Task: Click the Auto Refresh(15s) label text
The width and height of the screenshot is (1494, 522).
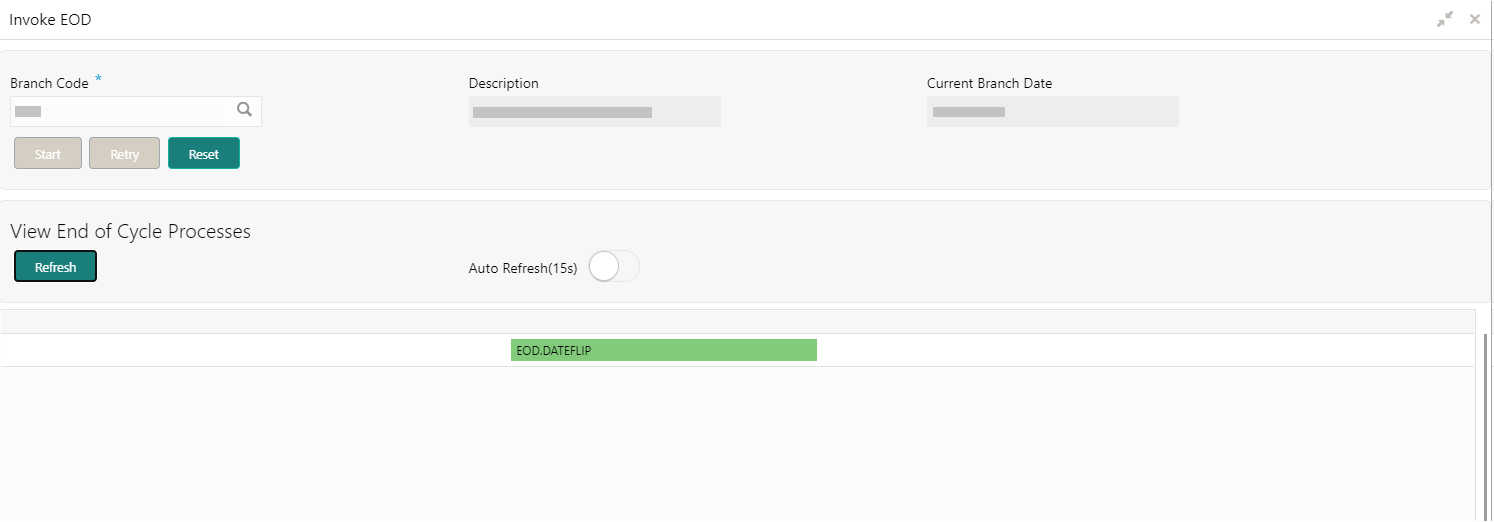Action: click(522, 268)
